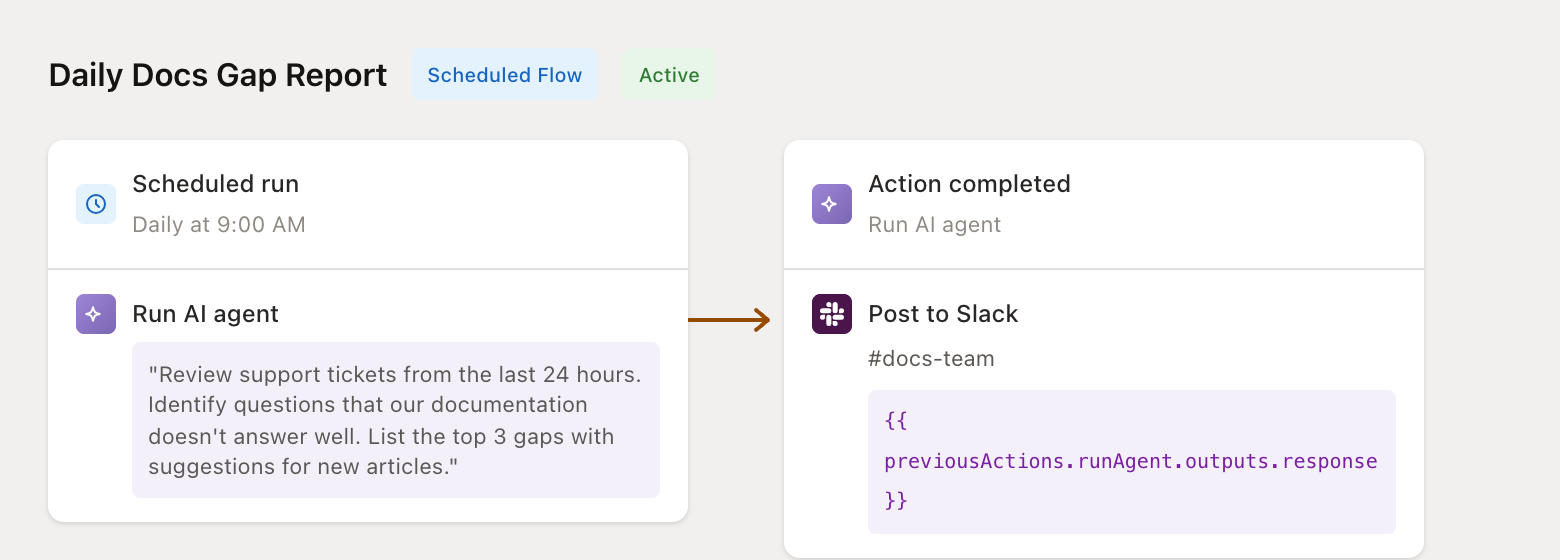Edit the previousActions.runAgent.outputs.response template field
Image resolution: width=1560 pixels, height=560 pixels.
tap(1132, 462)
